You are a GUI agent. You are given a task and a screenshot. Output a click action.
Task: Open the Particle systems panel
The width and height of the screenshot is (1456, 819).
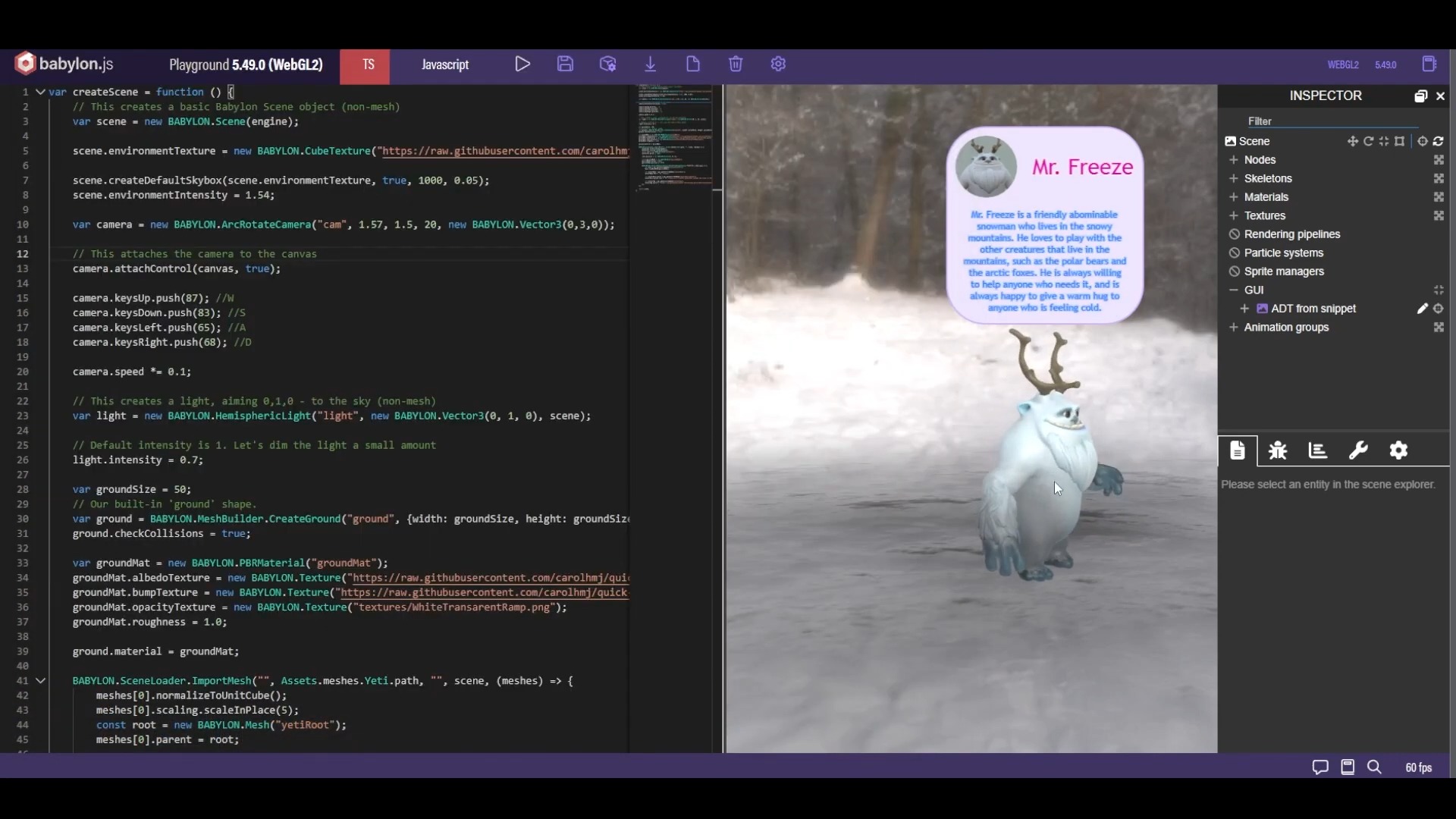1283,252
